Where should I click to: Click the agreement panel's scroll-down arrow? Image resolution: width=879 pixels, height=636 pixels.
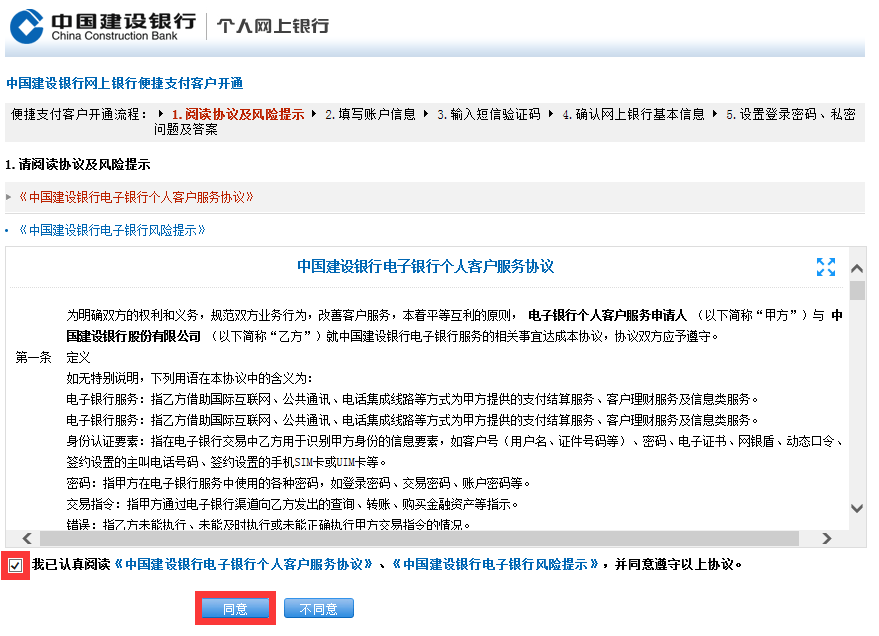click(857, 508)
